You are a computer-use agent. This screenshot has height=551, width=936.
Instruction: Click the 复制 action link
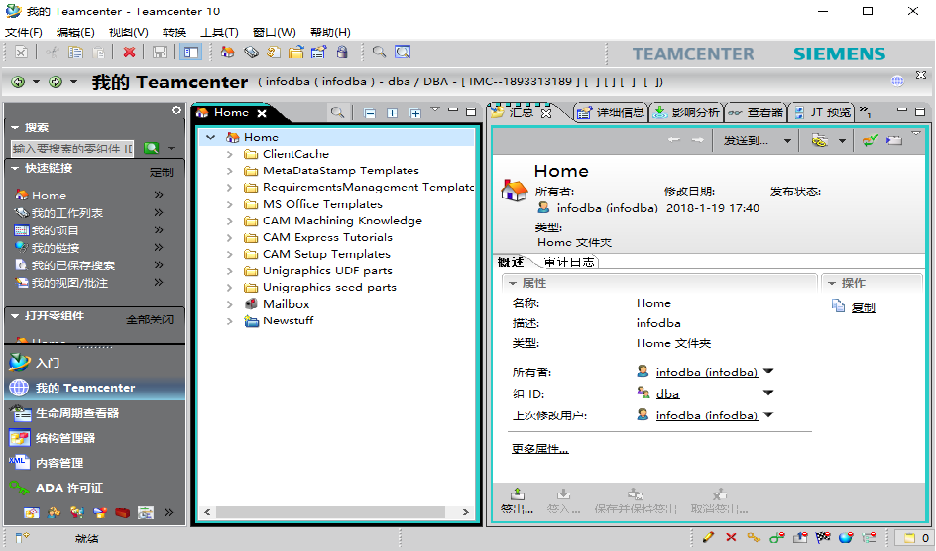pyautogui.click(x=863, y=307)
